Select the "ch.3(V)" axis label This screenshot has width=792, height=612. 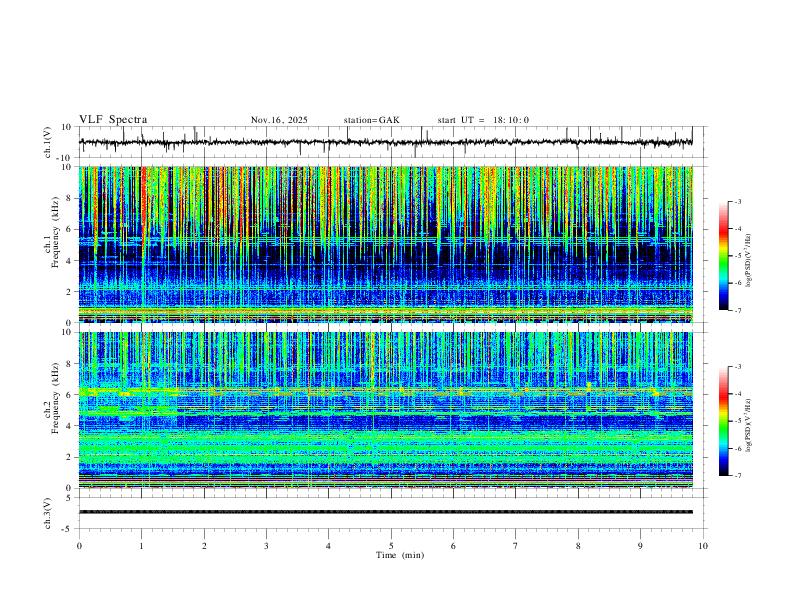[x=48, y=513]
